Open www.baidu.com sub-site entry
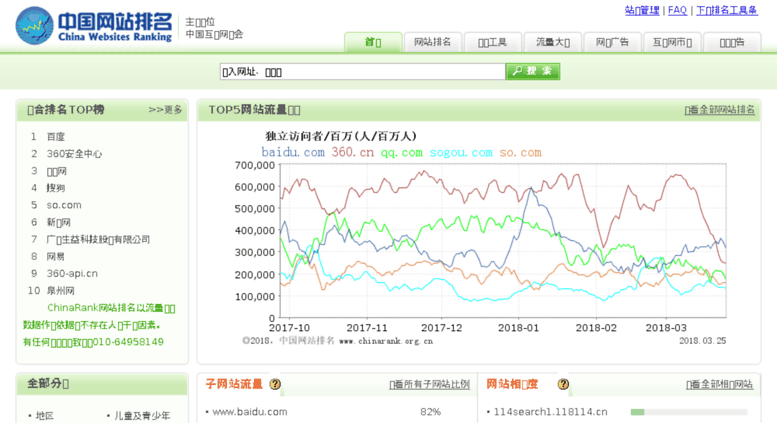Screen dimensions: 777x423 (250, 412)
